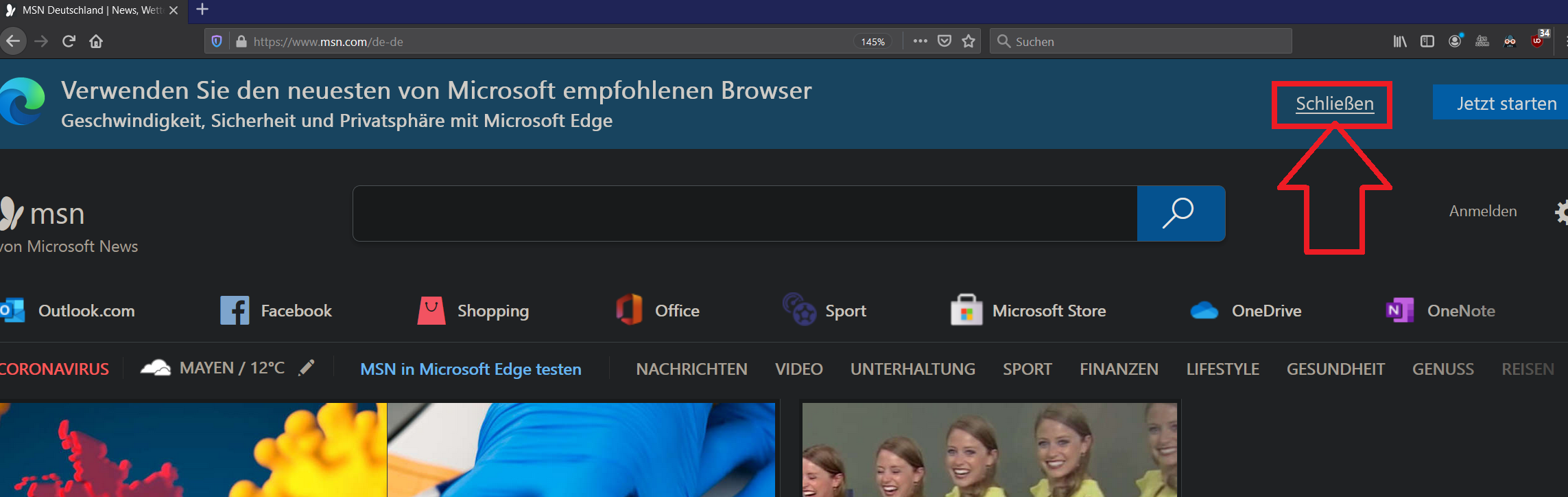Image resolution: width=1568 pixels, height=497 pixels.
Task: Click the browser forward arrow
Action: click(41, 41)
